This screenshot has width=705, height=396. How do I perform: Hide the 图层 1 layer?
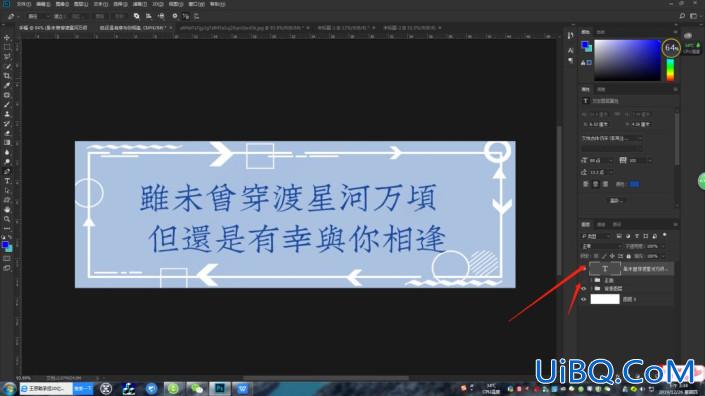pos(584,299)
